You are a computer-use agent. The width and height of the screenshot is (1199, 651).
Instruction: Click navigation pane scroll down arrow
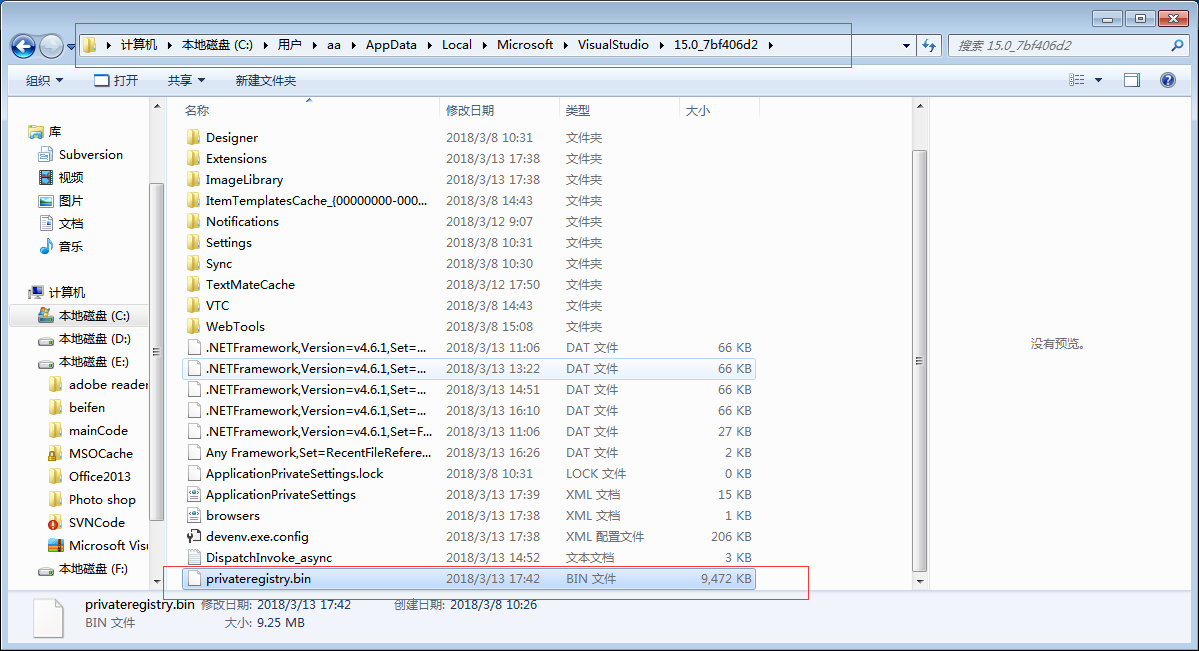(157, 581)
